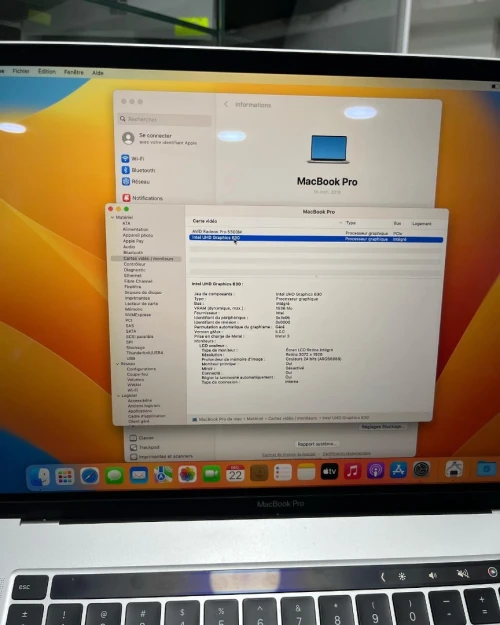Open Apple TV app in the Dock
Screen dimensions: 500x625
tap(329, 472)
